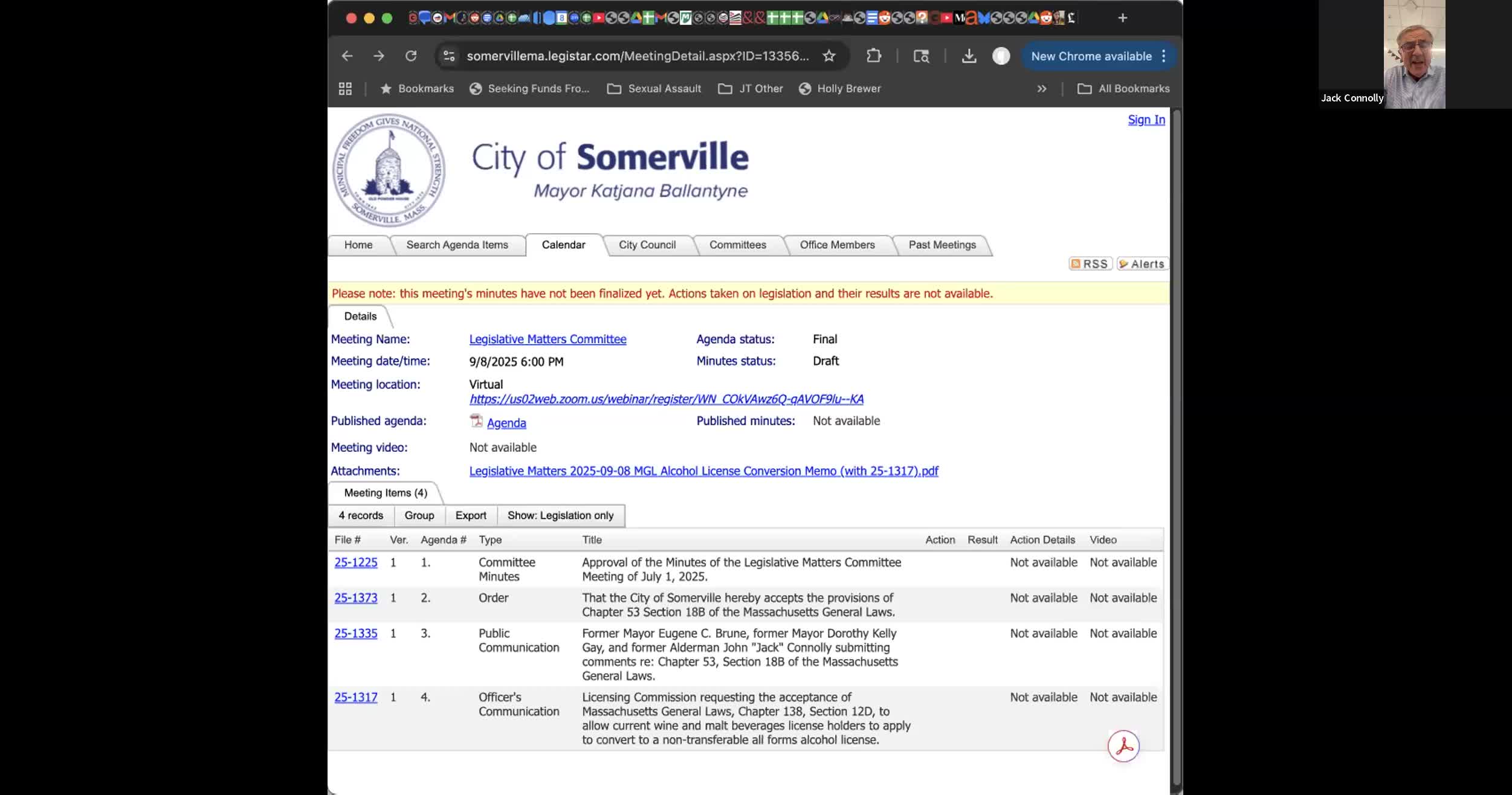This screenshot has height=795, width=1512.
Task: Open the Agenda PDF icon
Action: coord(476,421)
